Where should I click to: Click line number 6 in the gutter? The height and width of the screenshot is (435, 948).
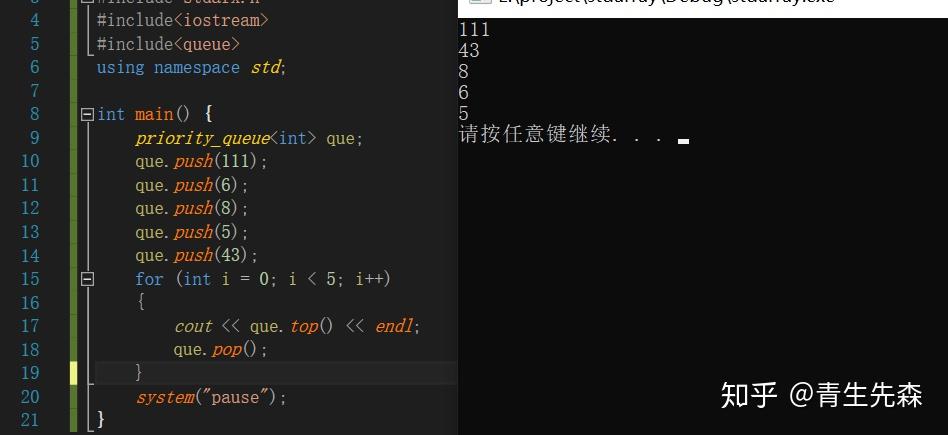[34, 67]
